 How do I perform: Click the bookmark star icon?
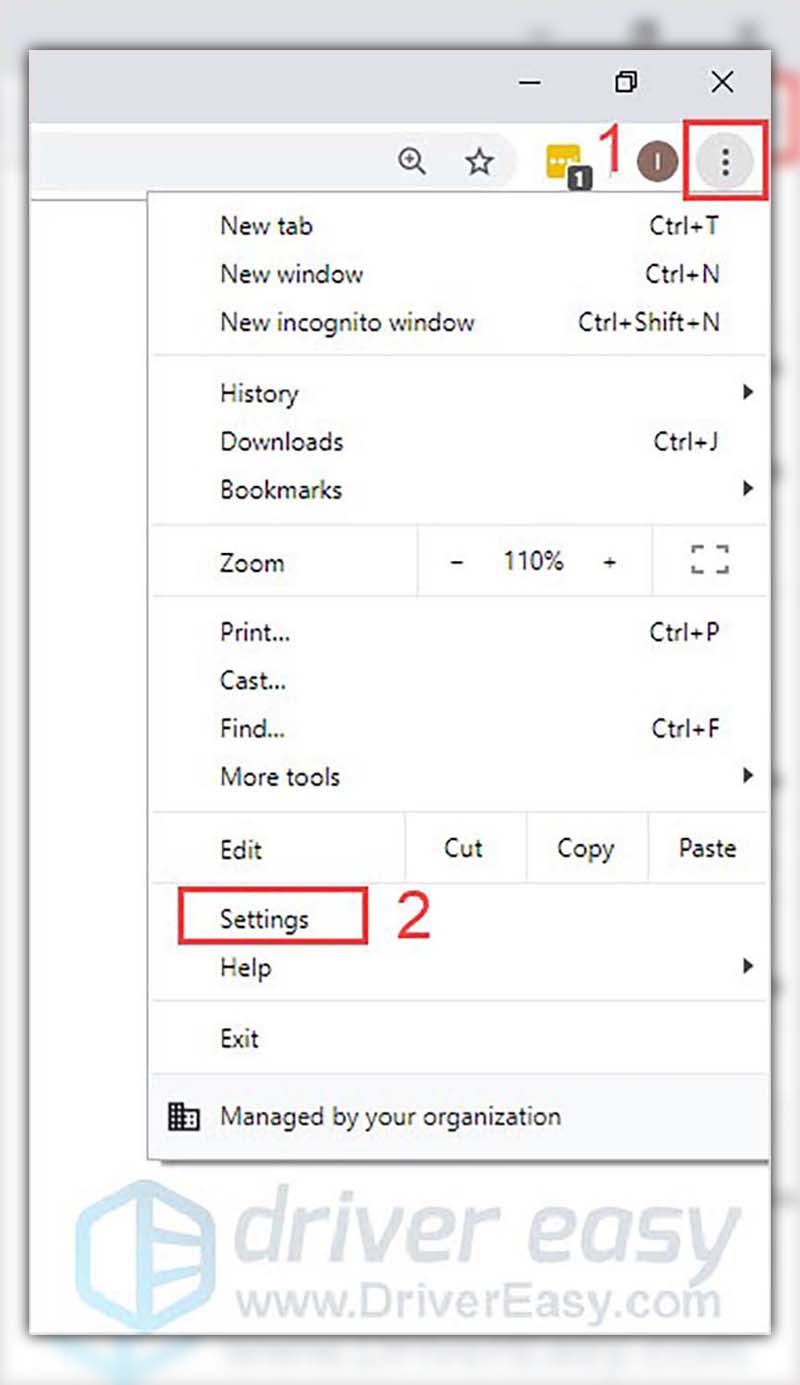(x=480, y=161)
